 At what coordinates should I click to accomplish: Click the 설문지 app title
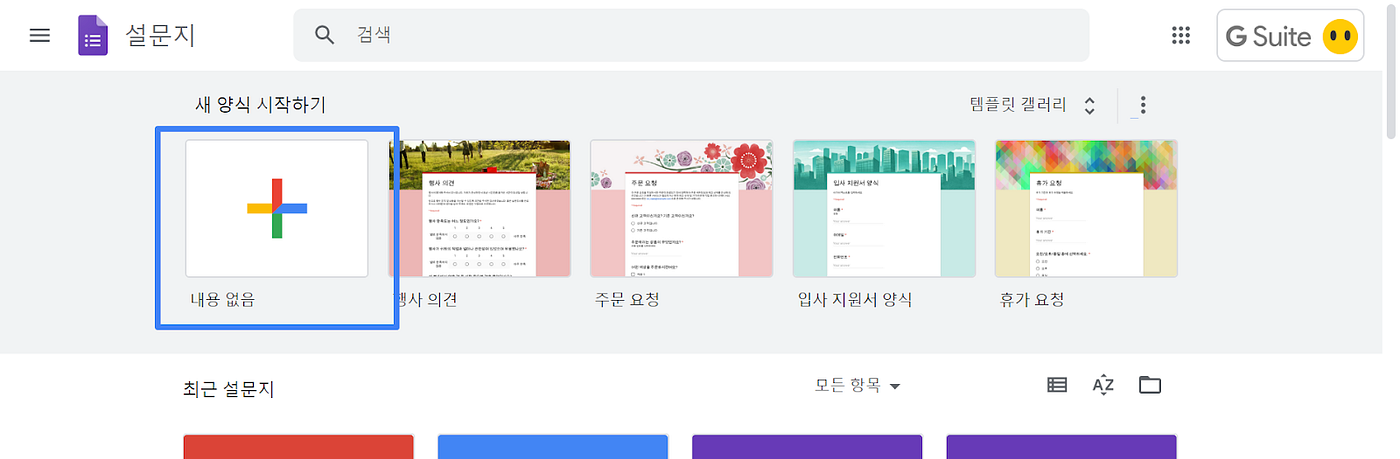point(160,36)
